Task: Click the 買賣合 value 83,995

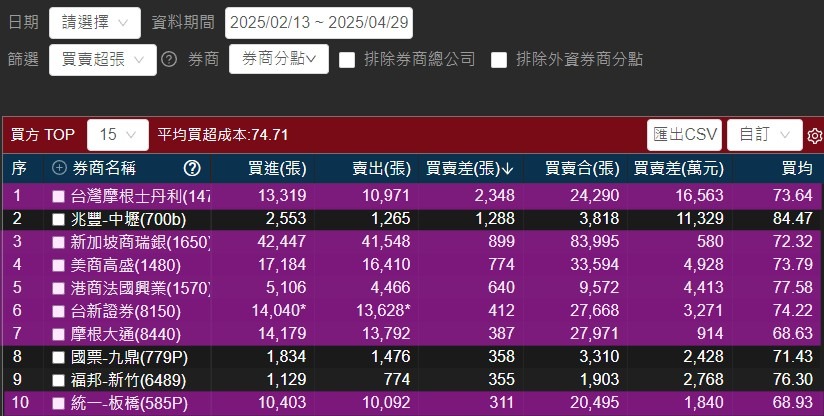Action: click(x=595, y=242)
